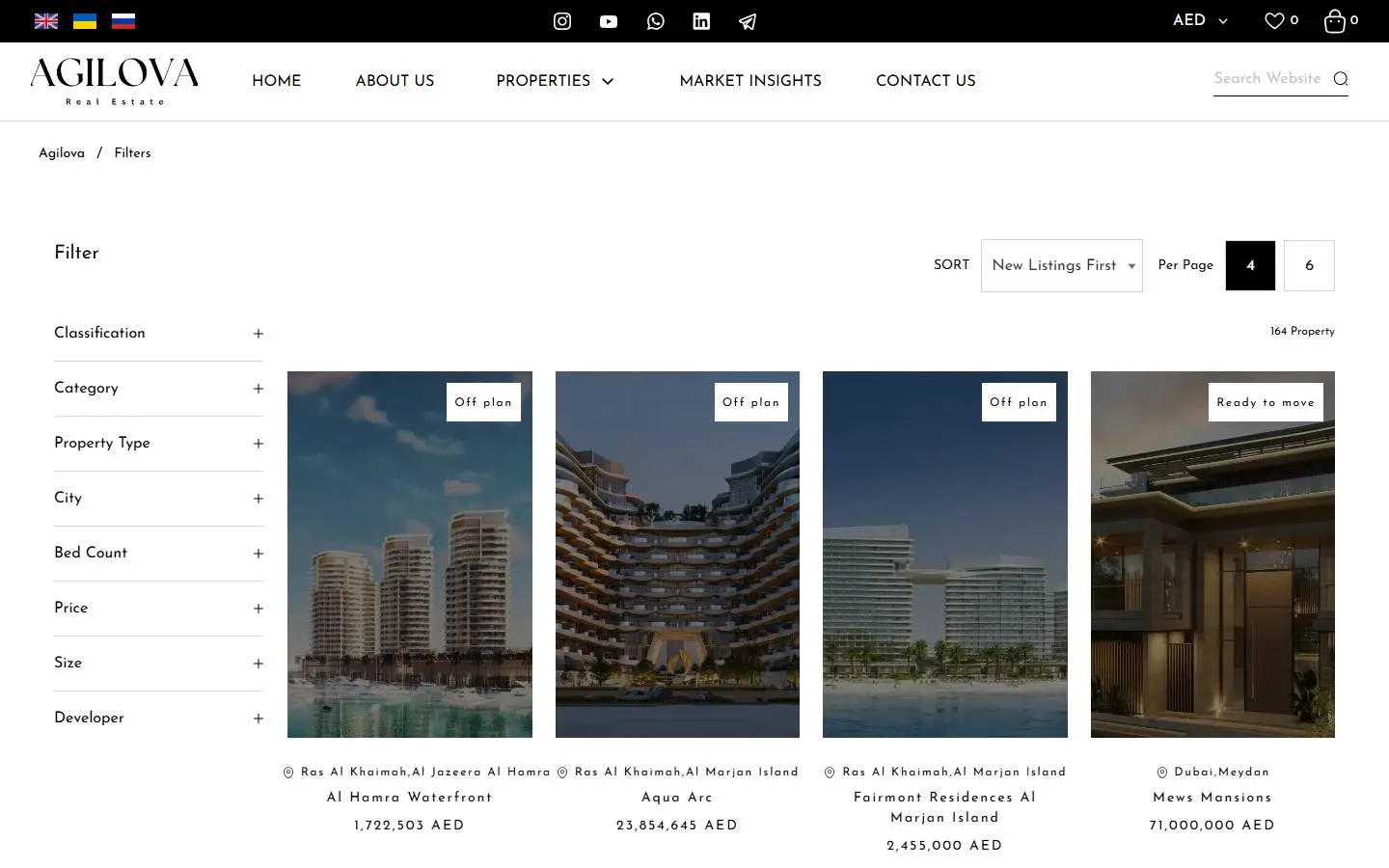
Task: Open the Al Hamra Waterfront property image
Action: (x=410, y=555)
